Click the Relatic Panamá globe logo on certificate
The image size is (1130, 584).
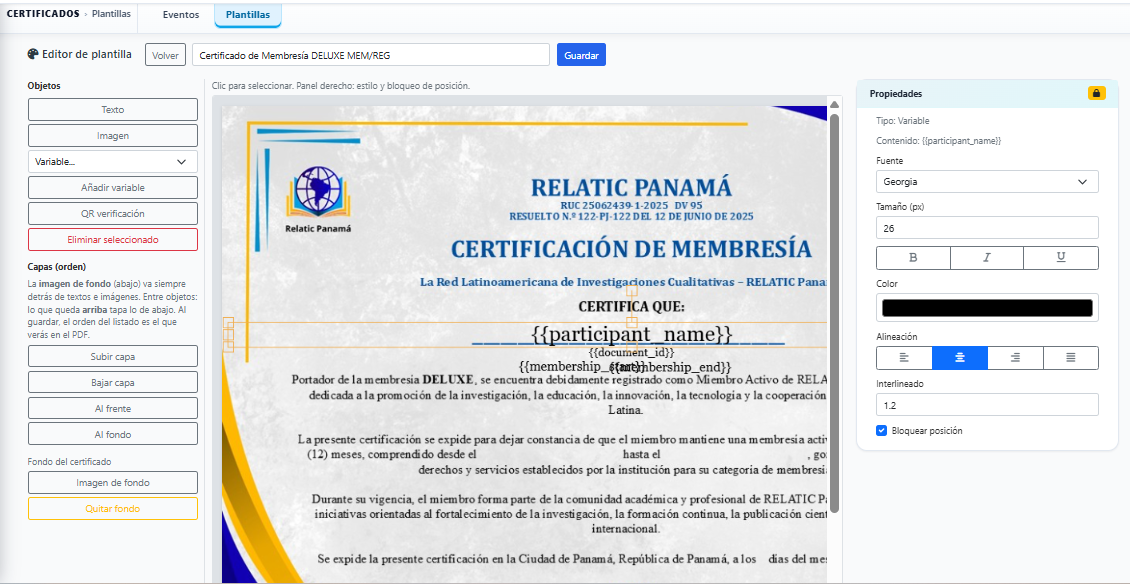tap(319, 198)
